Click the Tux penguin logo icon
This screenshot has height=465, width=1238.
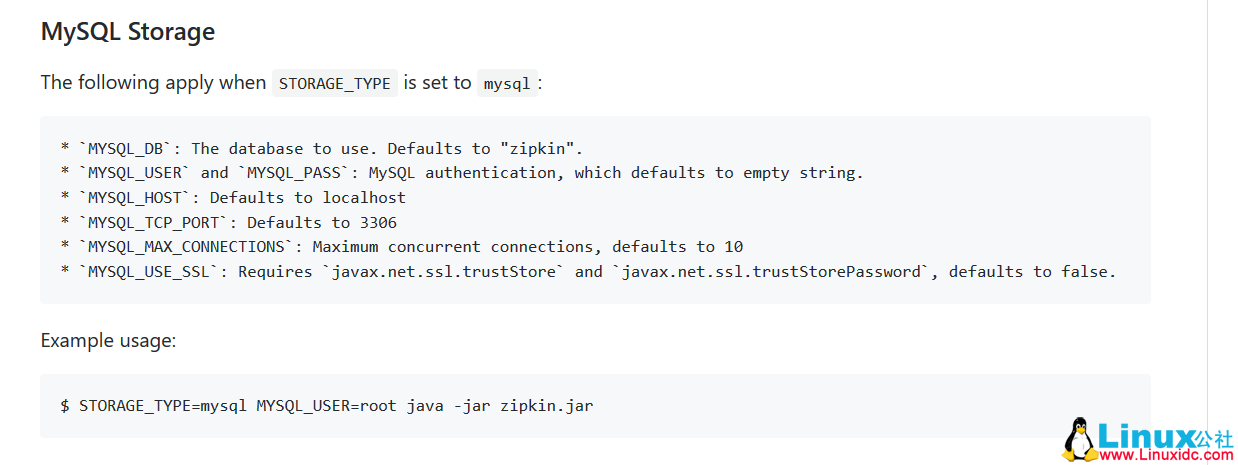pos(1078,440)
